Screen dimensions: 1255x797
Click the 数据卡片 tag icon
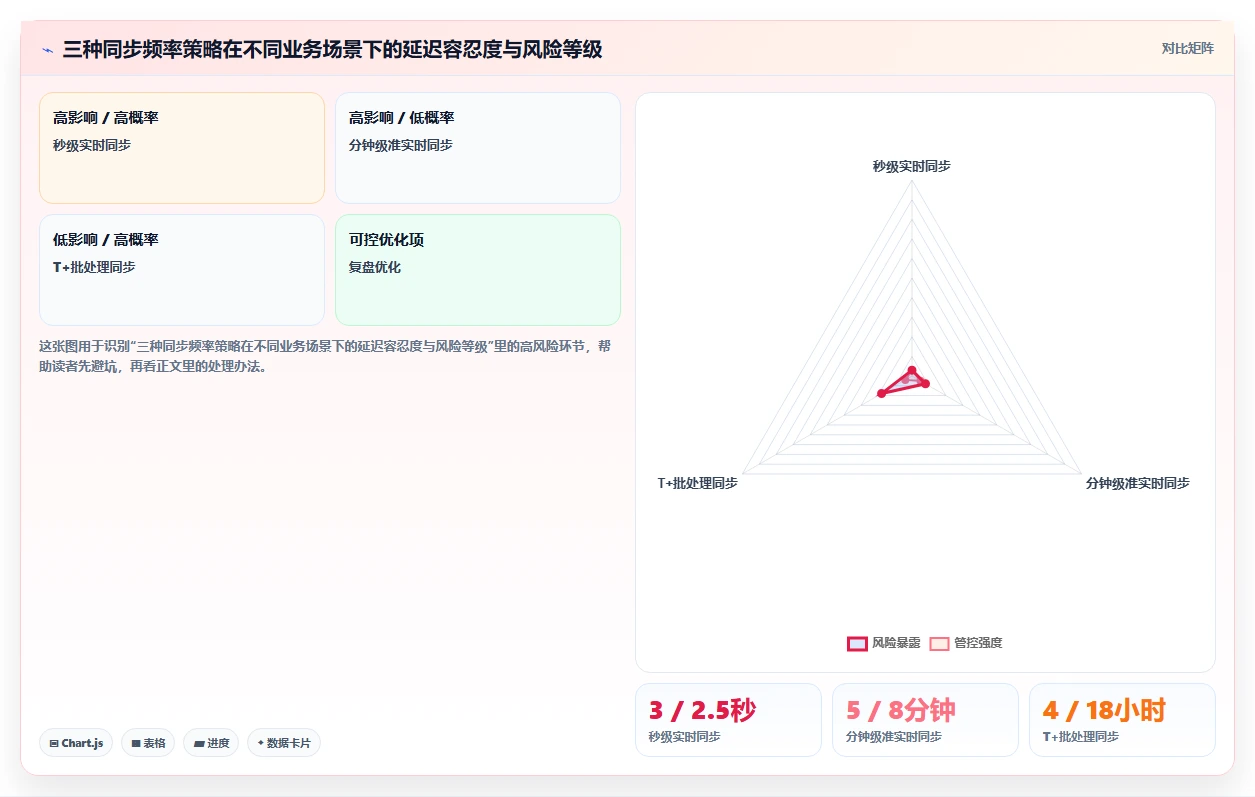click(261, 743)
